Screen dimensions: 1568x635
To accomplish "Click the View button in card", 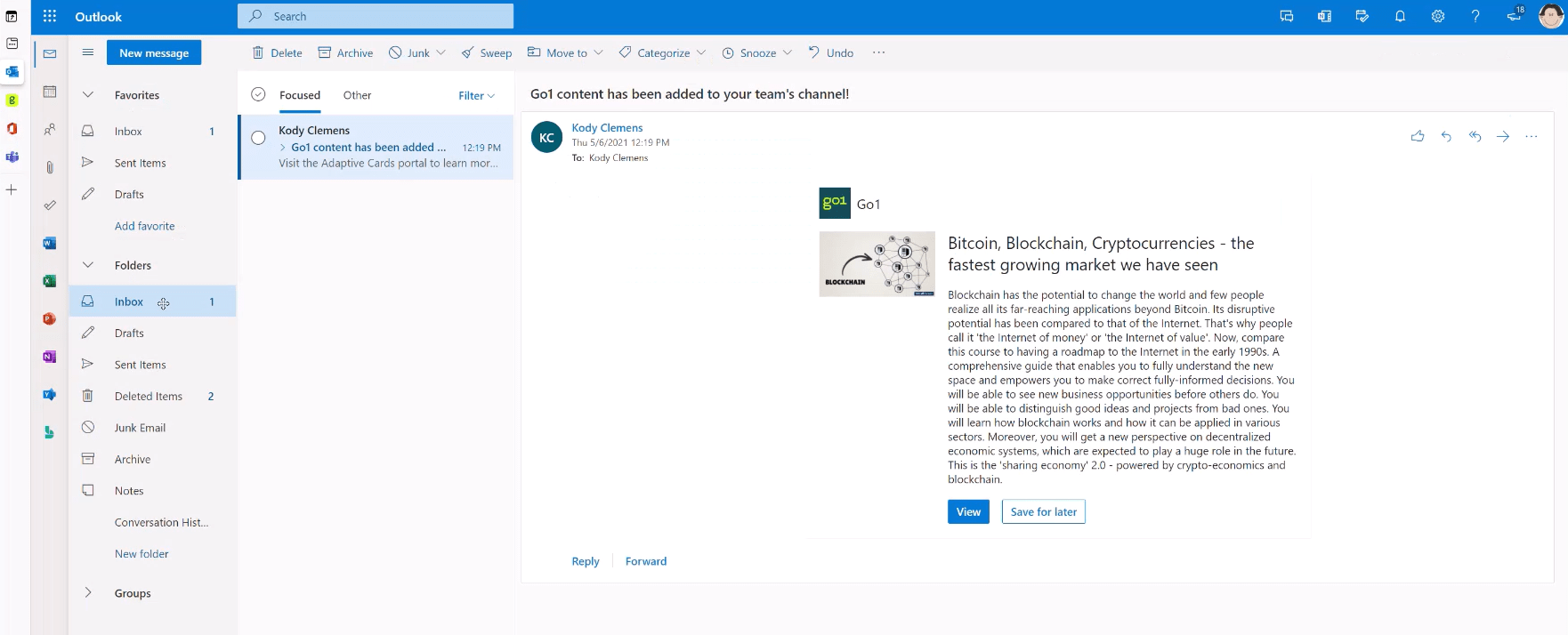I will pyautogui.click(x=968, y=511).
